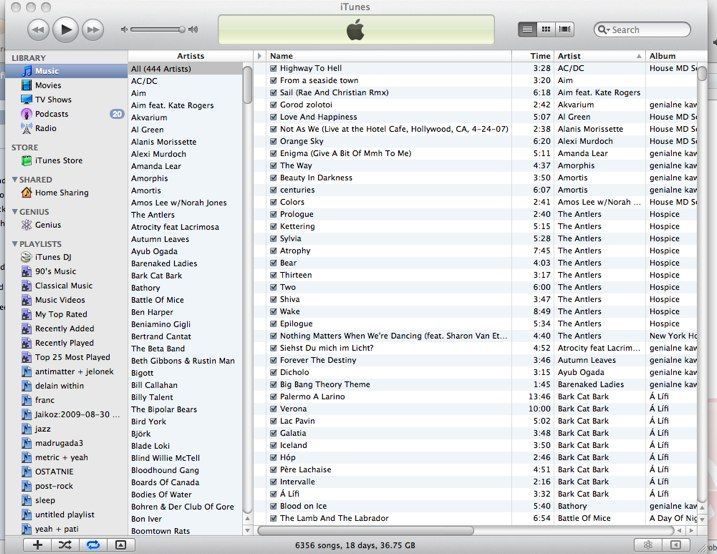This screenshot has height=554, width=717.
Task: Create a new playlist with plus button
Action: (x=37, y=544)
